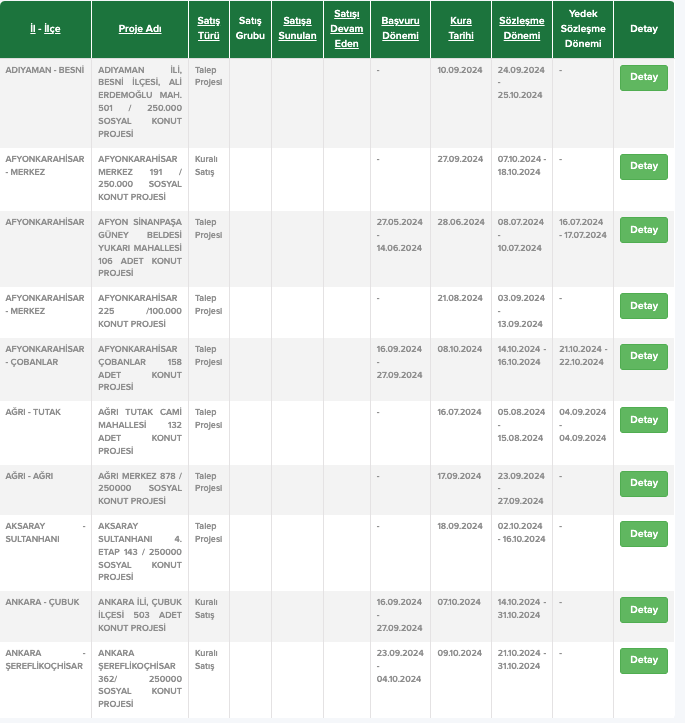Open Detay for Ankara Şereflikoçhisar project
Image resolution: width=685 pixels, height=723 pixels.
tap(644, 661)
